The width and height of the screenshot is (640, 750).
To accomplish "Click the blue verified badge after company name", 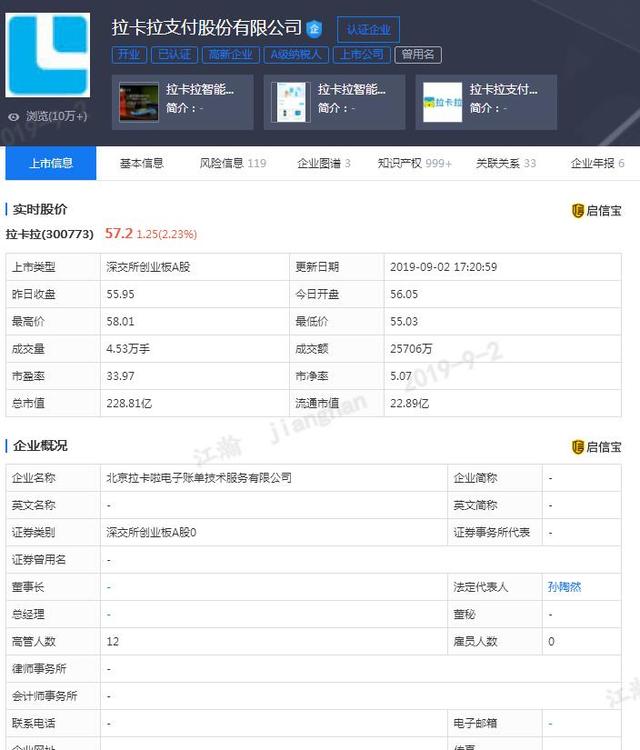I will click(x=314, y=29).
